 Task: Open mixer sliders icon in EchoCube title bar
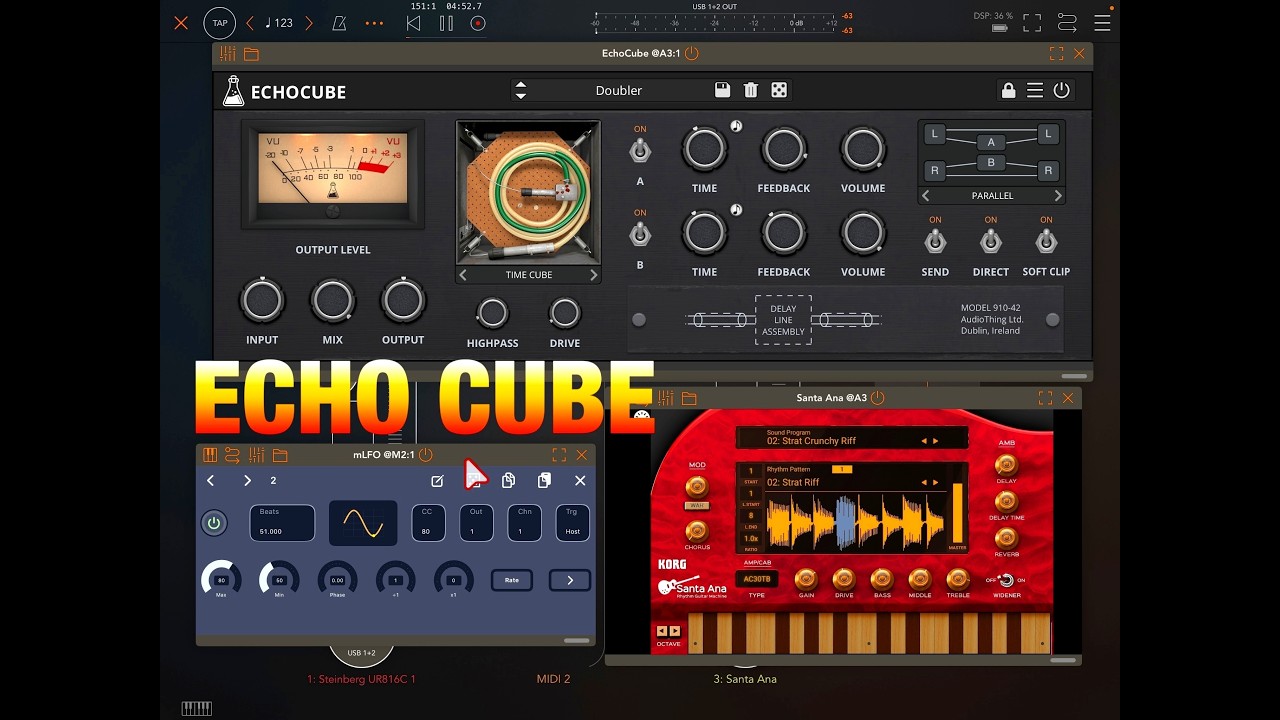tap(228, 54)
